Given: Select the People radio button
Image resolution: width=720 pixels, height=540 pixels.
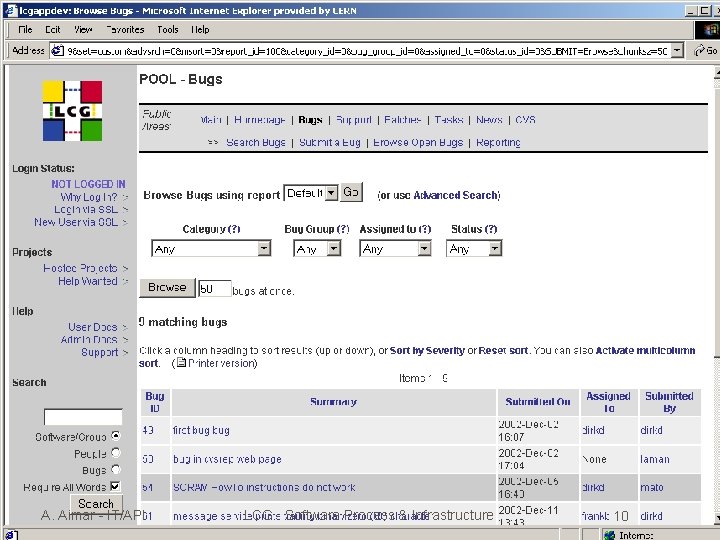Looking at the screenshot, I should (116, 453).
